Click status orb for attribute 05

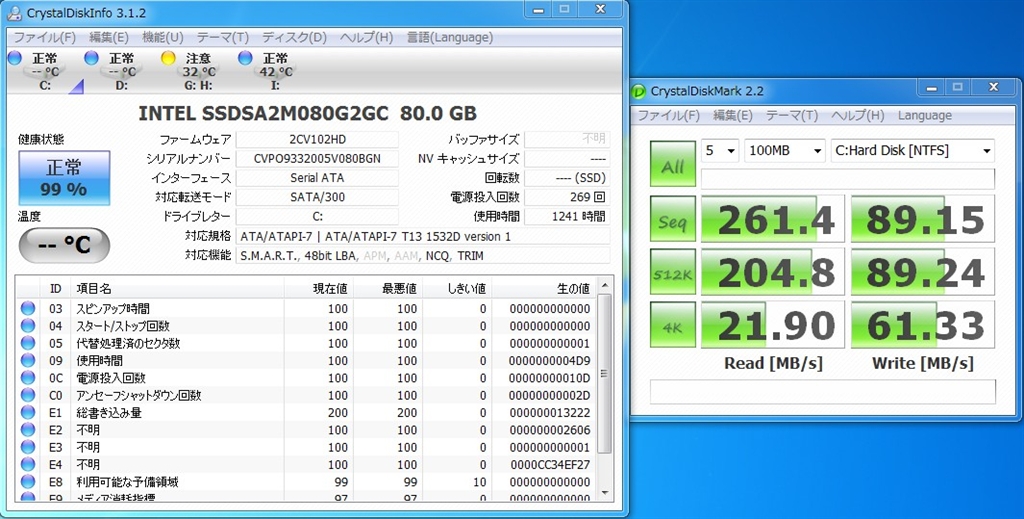(27, 343)
